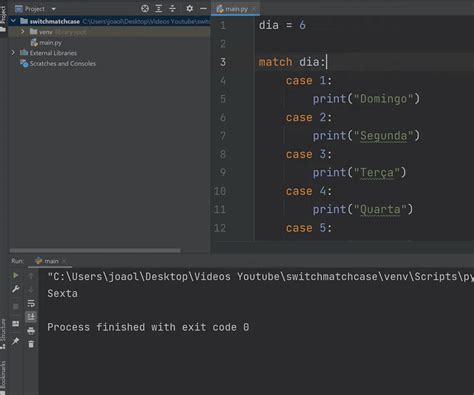Click the print("Segunda") line
Image resolution: width=474 pixels, height=395 pixels.
click(366, 136)
